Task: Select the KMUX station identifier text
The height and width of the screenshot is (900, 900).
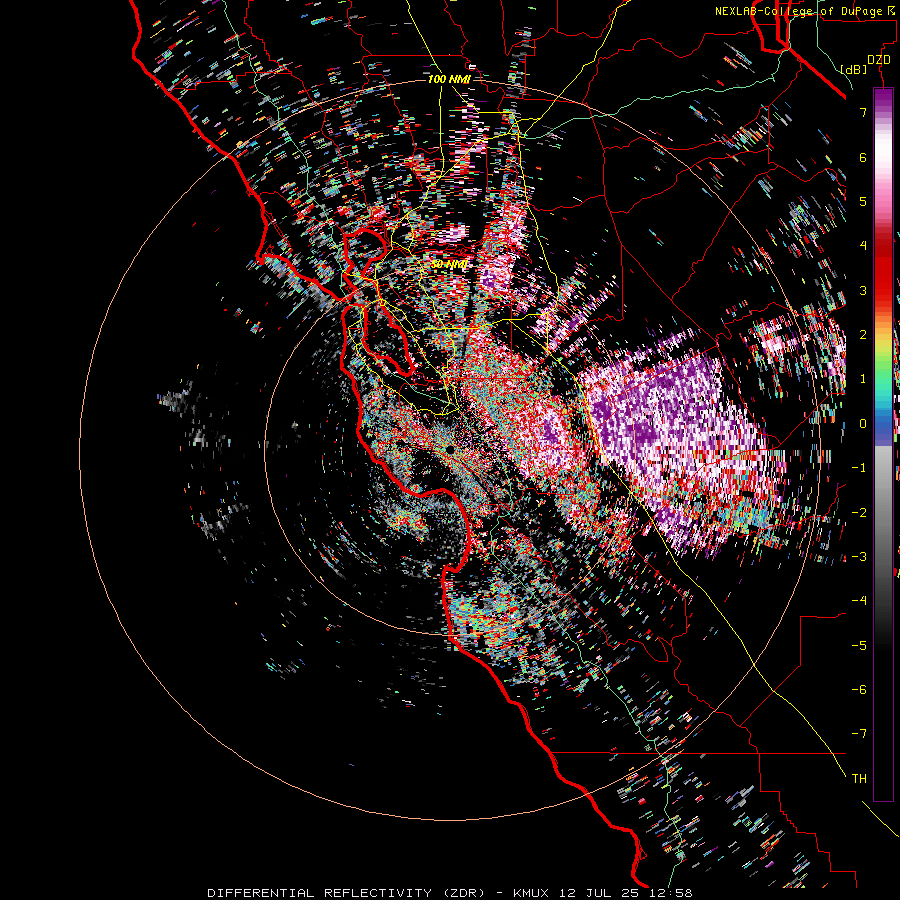Action: click(x=531, y=893)
